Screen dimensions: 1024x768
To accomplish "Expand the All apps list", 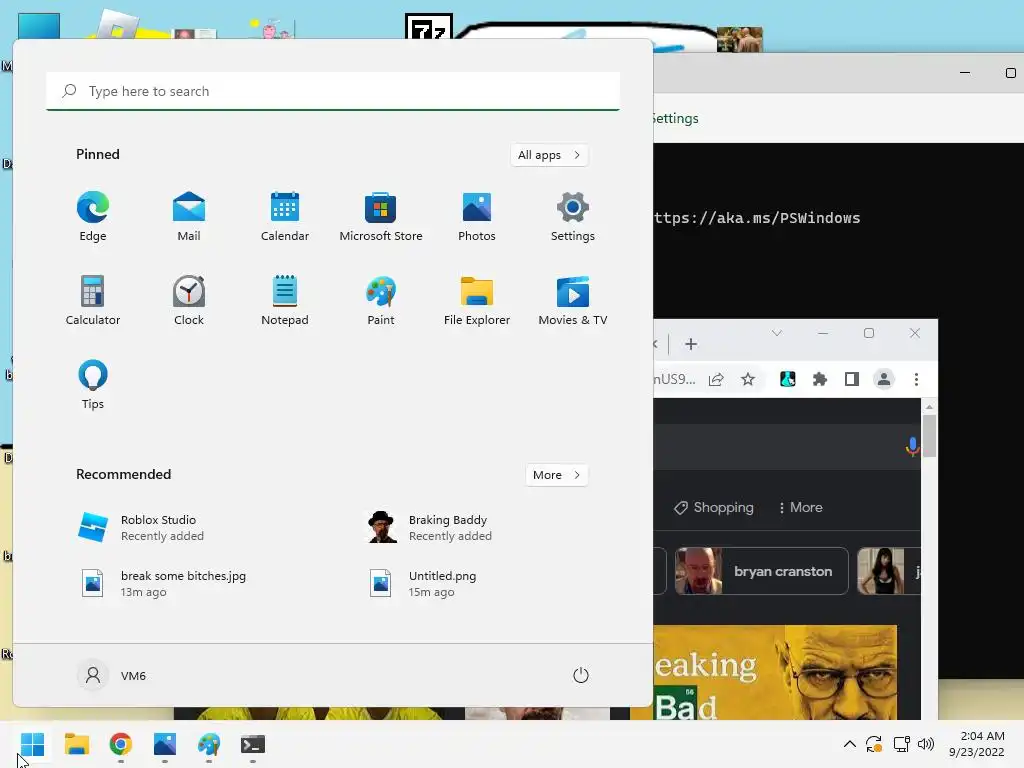I will (x=549, y=155).
